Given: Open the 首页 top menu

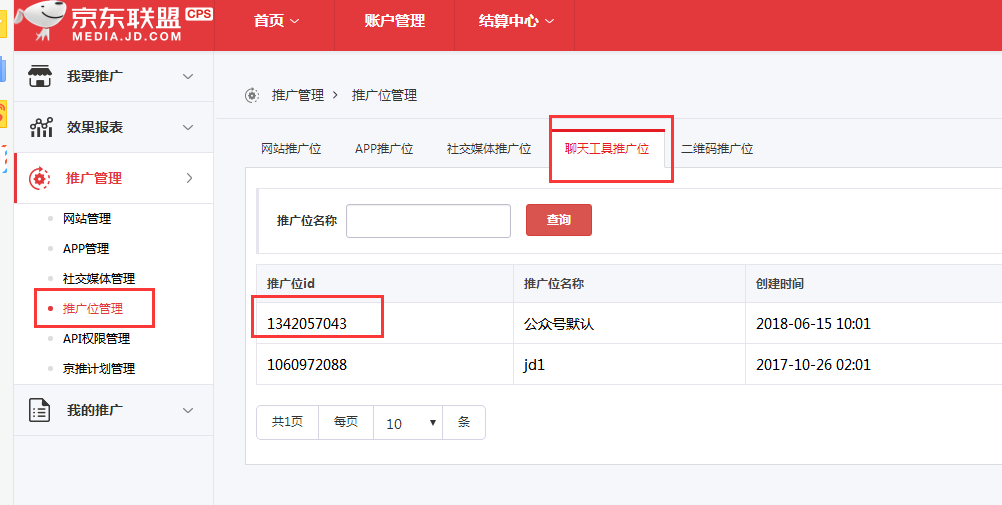Looking at the screenshot, I should click(x=275, y=21).
